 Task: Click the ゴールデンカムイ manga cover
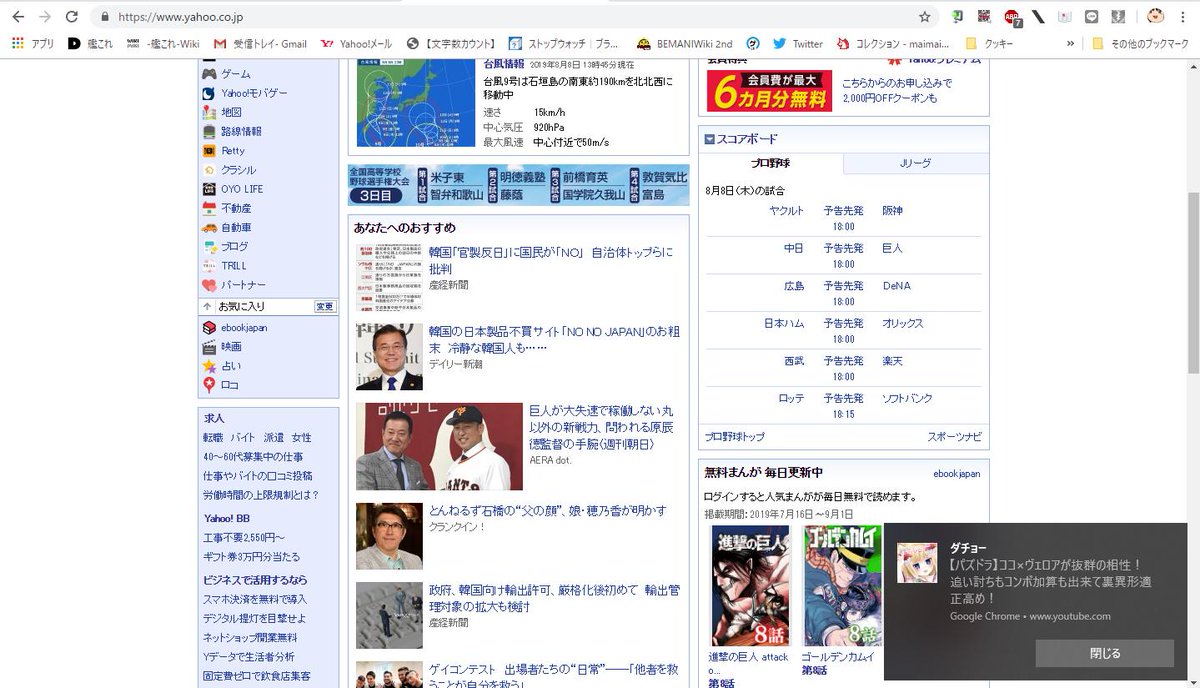(841, 585)
